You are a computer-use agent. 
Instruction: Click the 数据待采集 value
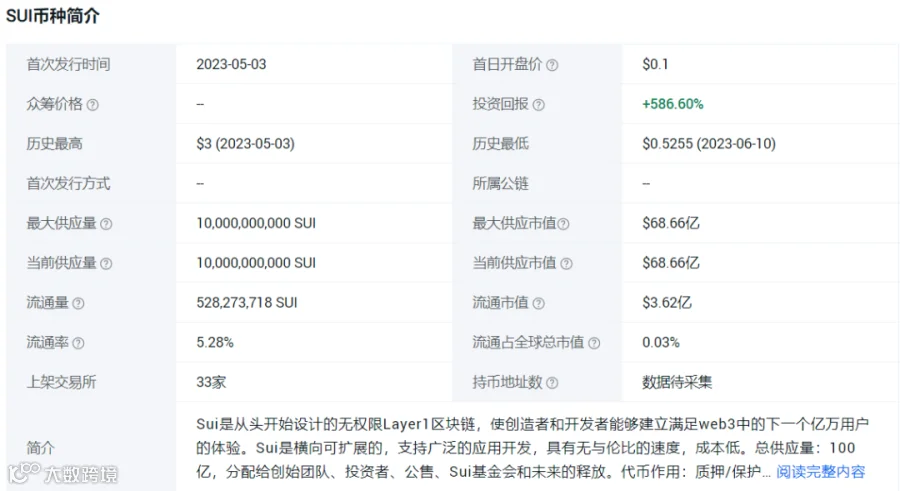pyautogui.click(x=677, y=382)
